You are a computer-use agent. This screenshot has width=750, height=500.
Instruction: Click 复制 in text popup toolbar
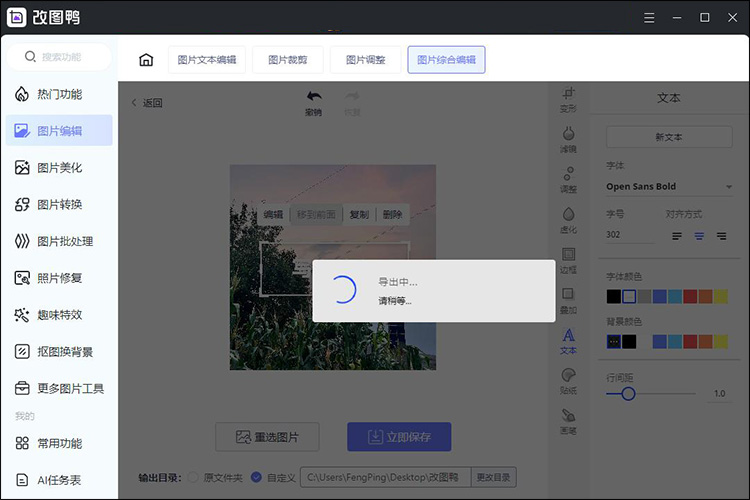click(359, 214)
